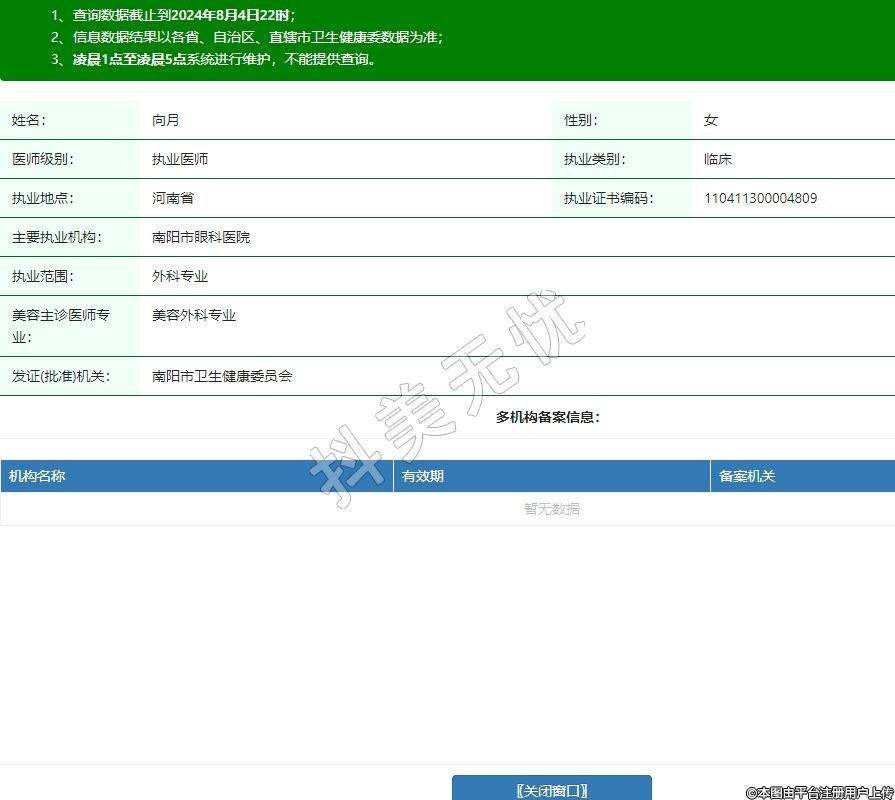Click the 姓名 field label
This screenshot has width=895, height=800.
(29, 120)
